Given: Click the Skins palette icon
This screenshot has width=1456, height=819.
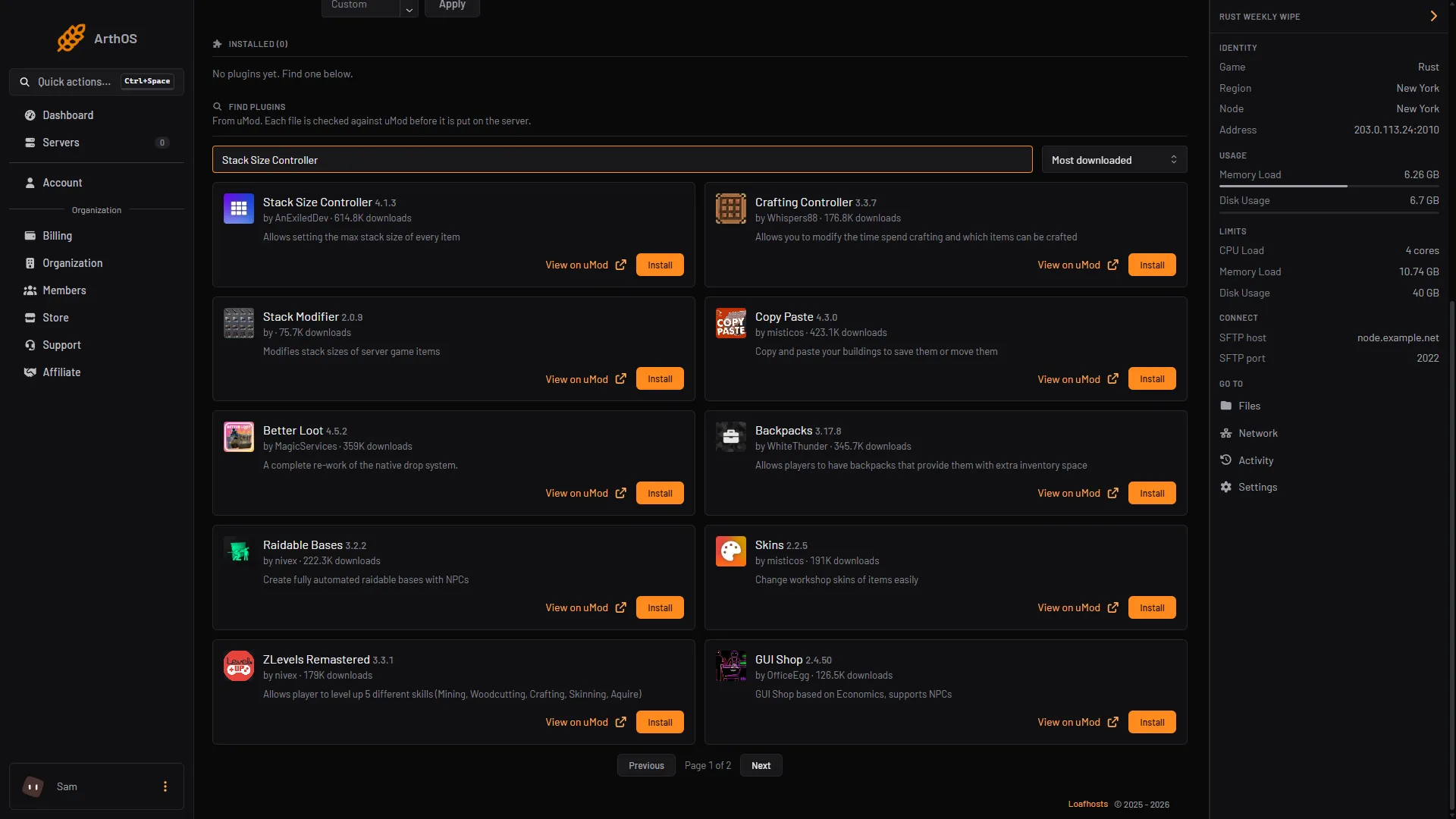Looking at the screenshot, I should point(731,551).
